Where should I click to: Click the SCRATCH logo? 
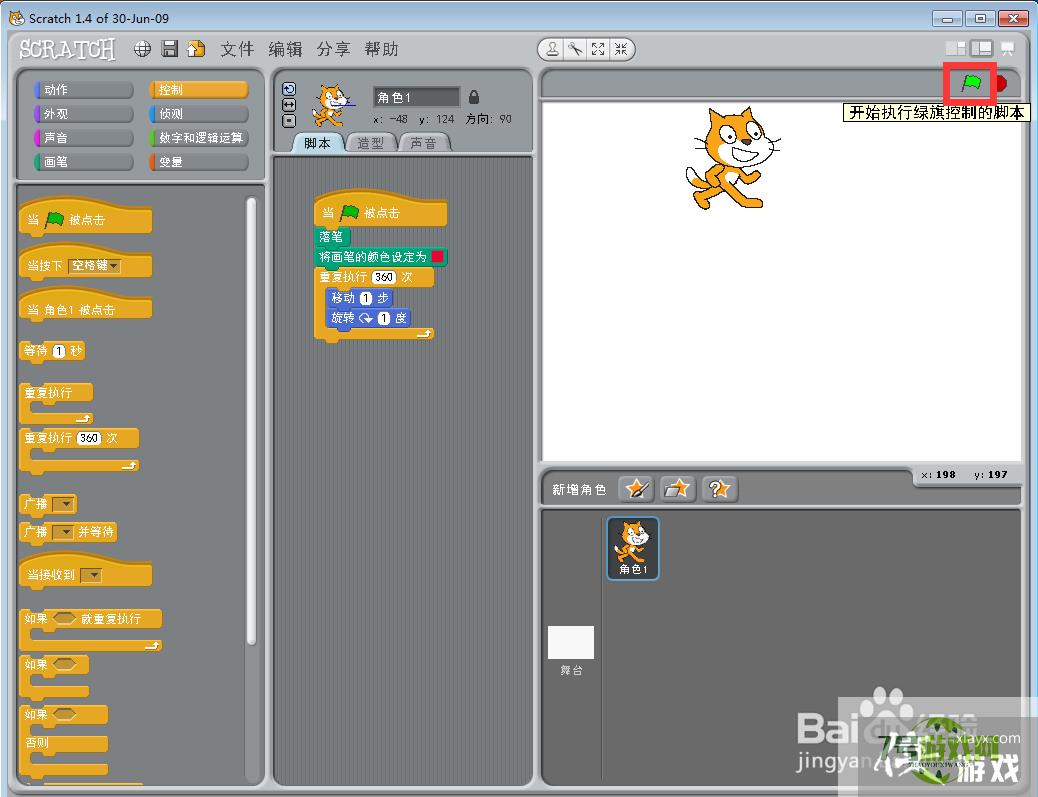67,49
